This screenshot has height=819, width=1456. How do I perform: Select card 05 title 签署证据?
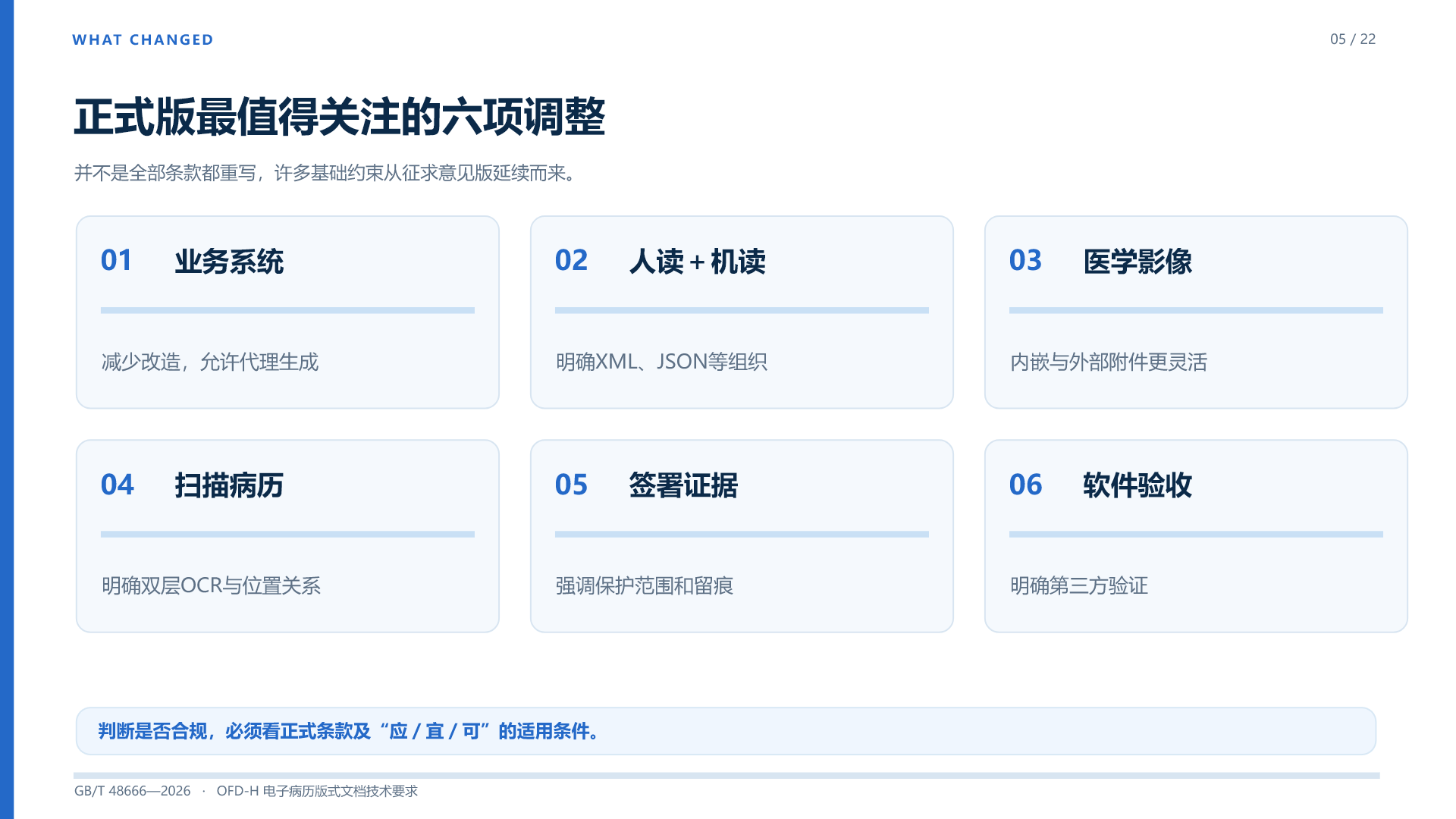point(683,485)
